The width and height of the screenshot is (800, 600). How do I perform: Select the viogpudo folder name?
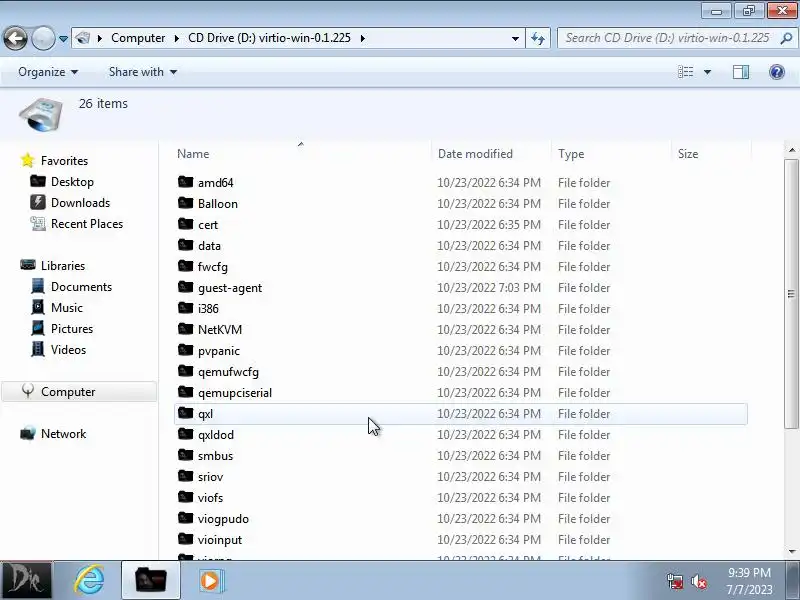coord(223,519)
